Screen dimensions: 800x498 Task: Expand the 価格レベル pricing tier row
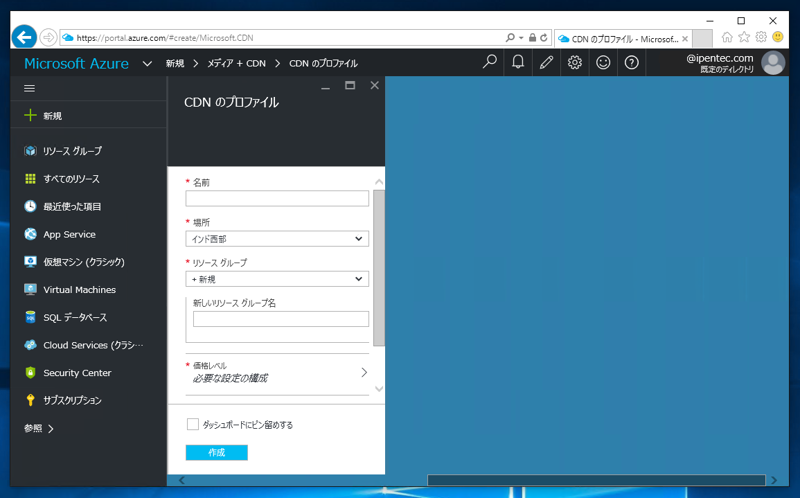click(x=277, y=372)
